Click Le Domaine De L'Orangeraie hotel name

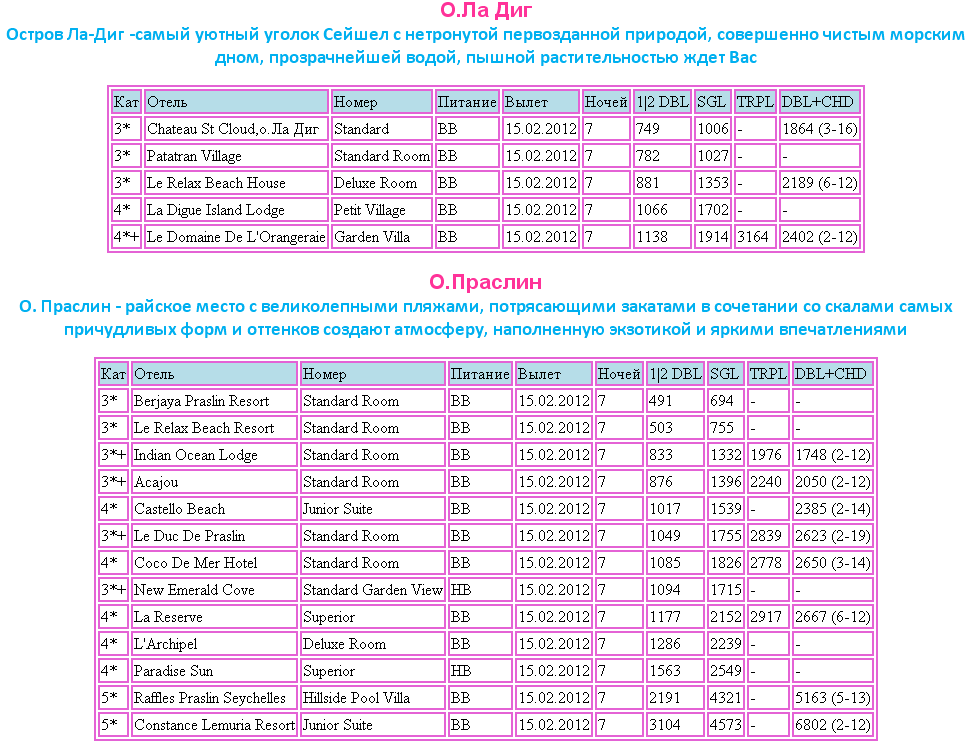click(x=236, y=237)
